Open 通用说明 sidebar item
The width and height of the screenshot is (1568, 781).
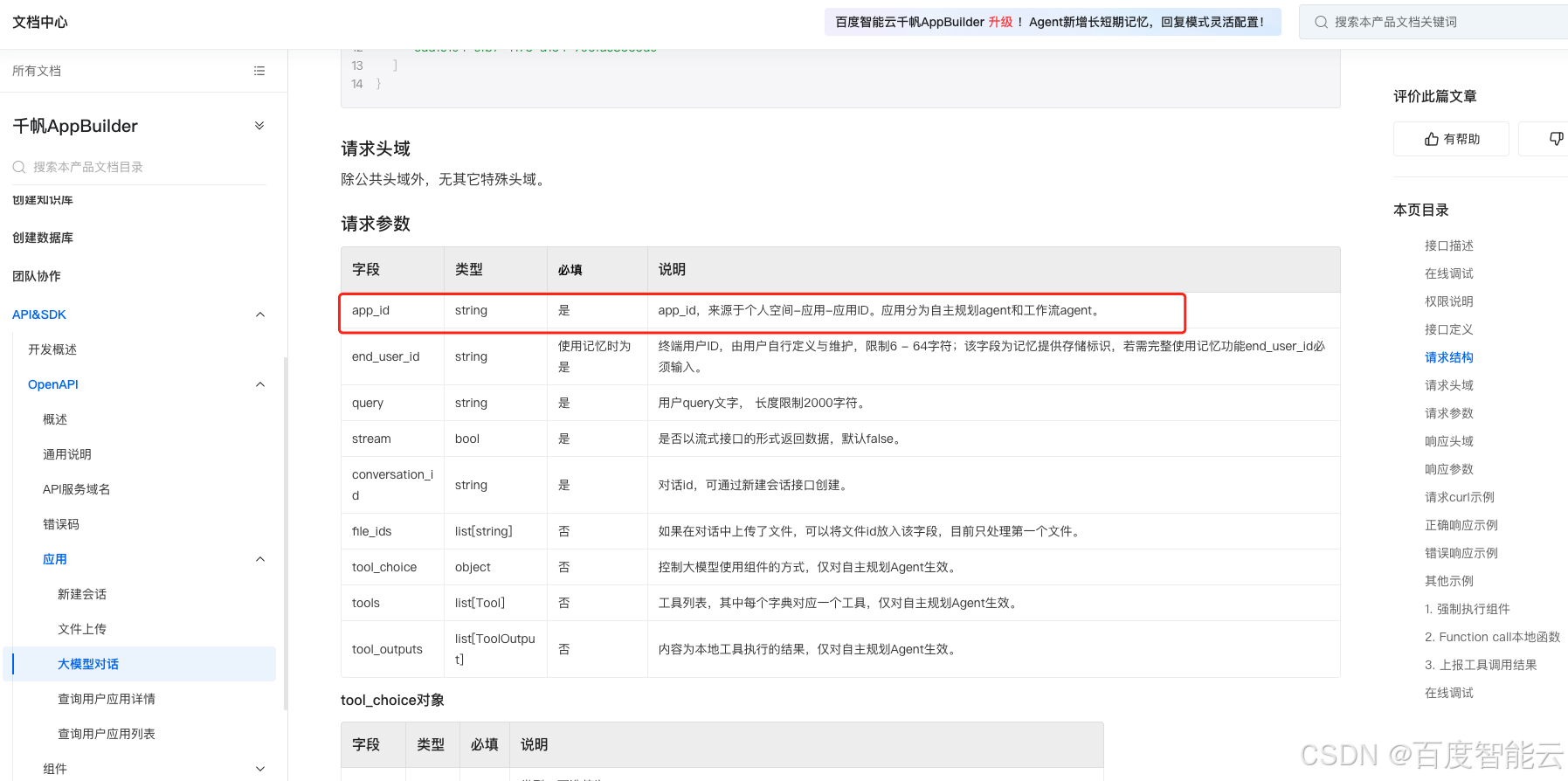(67, 454)
